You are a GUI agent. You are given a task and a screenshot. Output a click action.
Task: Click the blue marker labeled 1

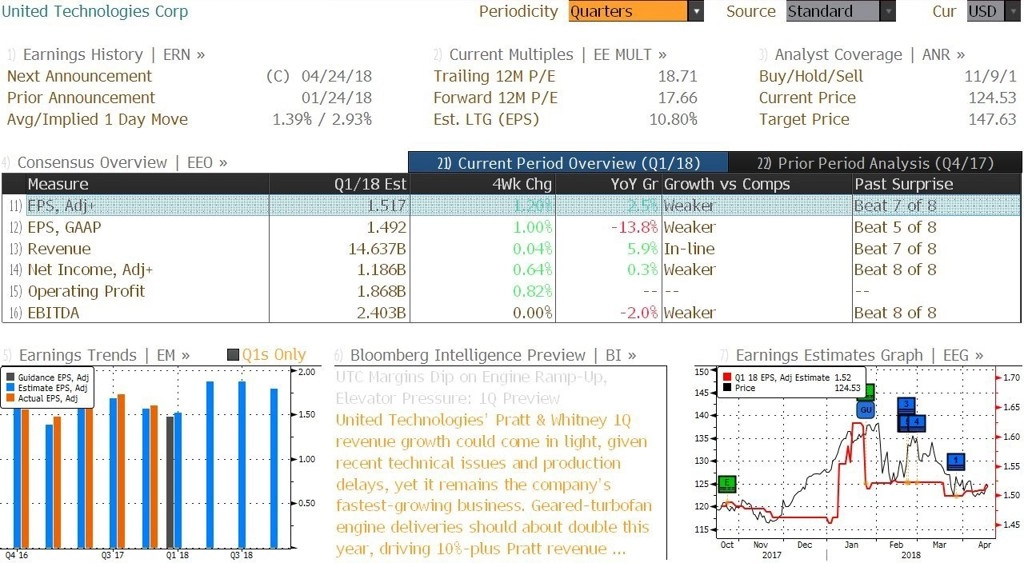956,462
